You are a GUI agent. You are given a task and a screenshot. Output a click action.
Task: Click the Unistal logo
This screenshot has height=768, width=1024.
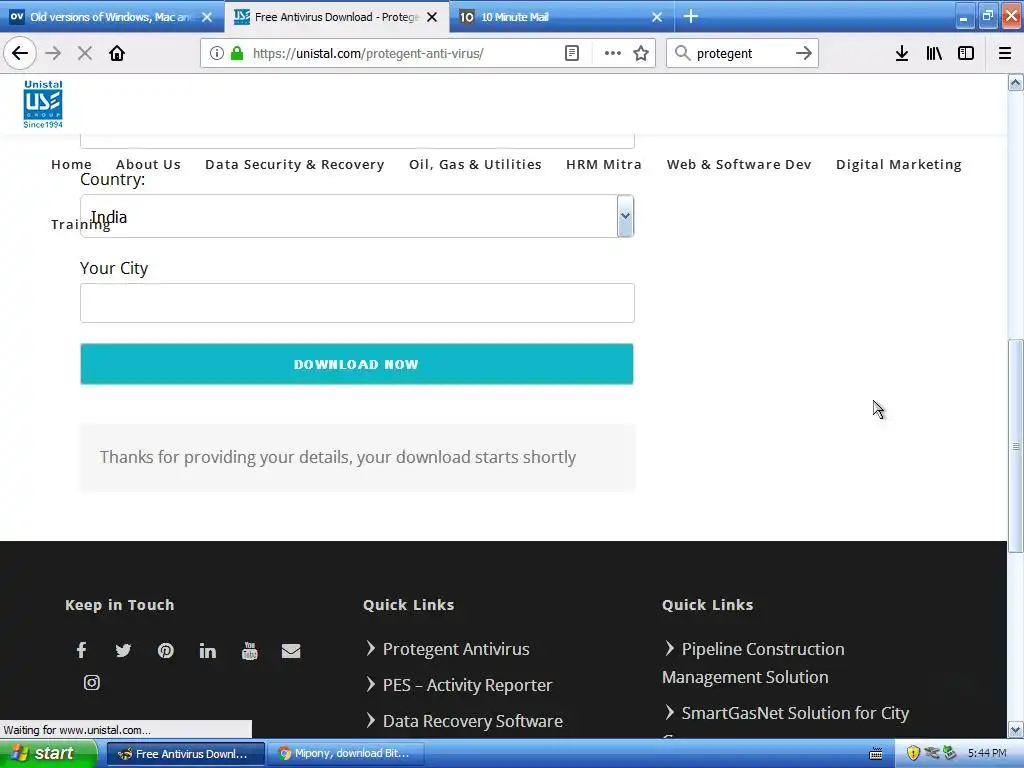43,104
